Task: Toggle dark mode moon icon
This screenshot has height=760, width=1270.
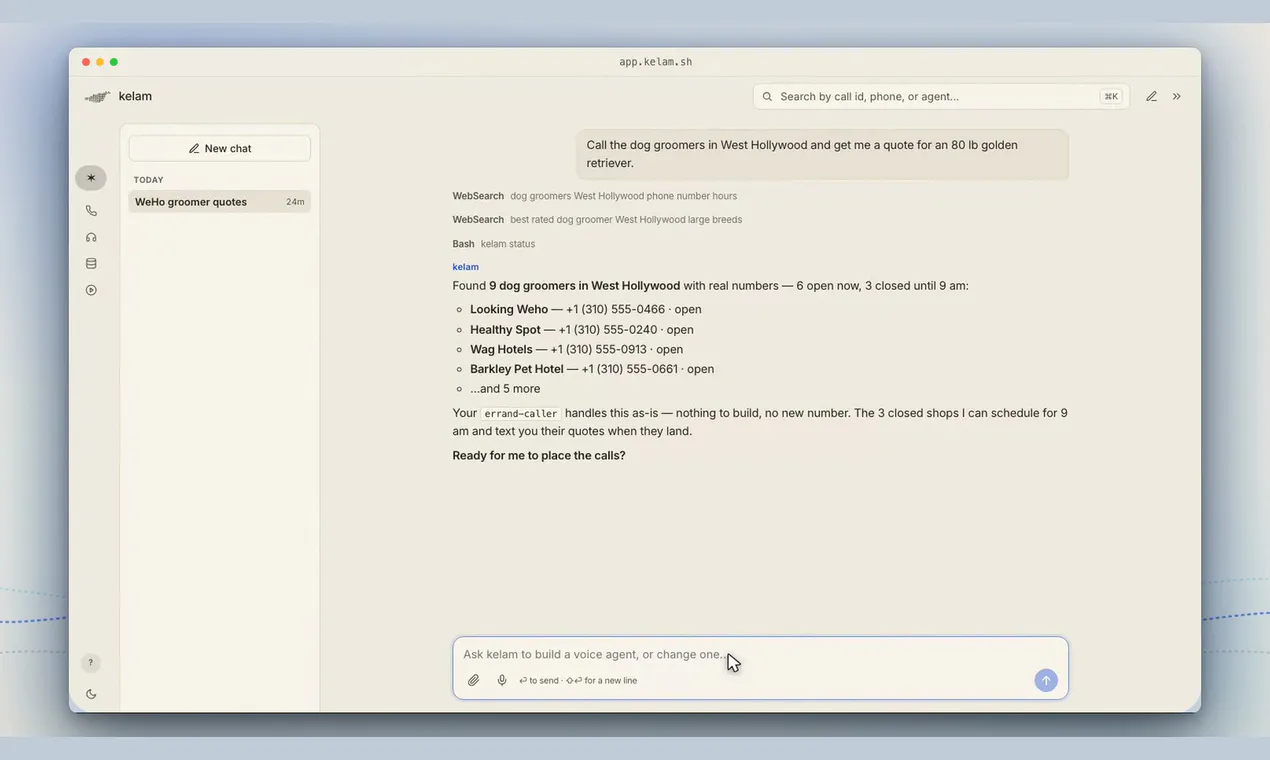Action: pyautogui.click(x=91, y=694)
